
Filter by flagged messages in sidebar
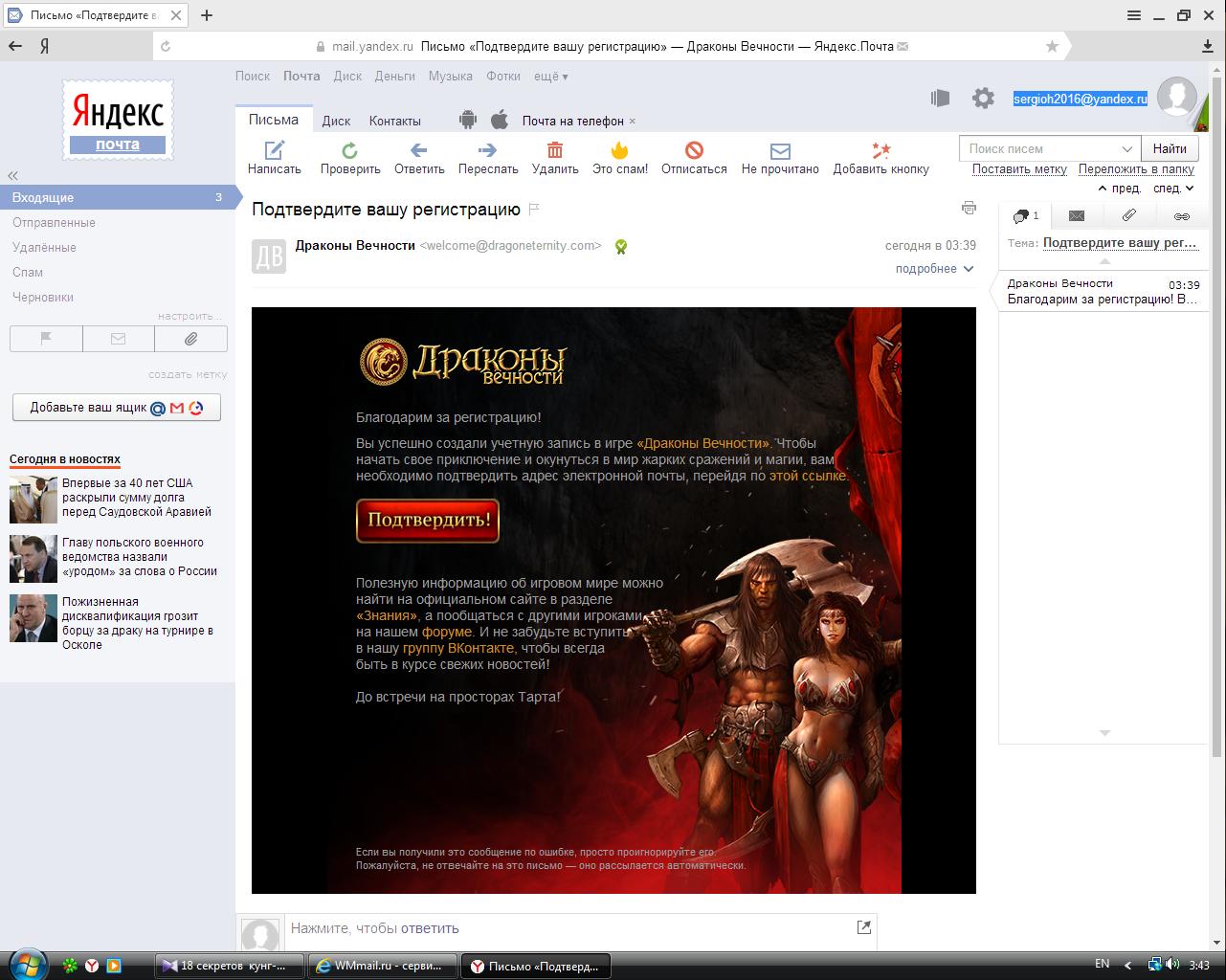click(x=46, y=339)
